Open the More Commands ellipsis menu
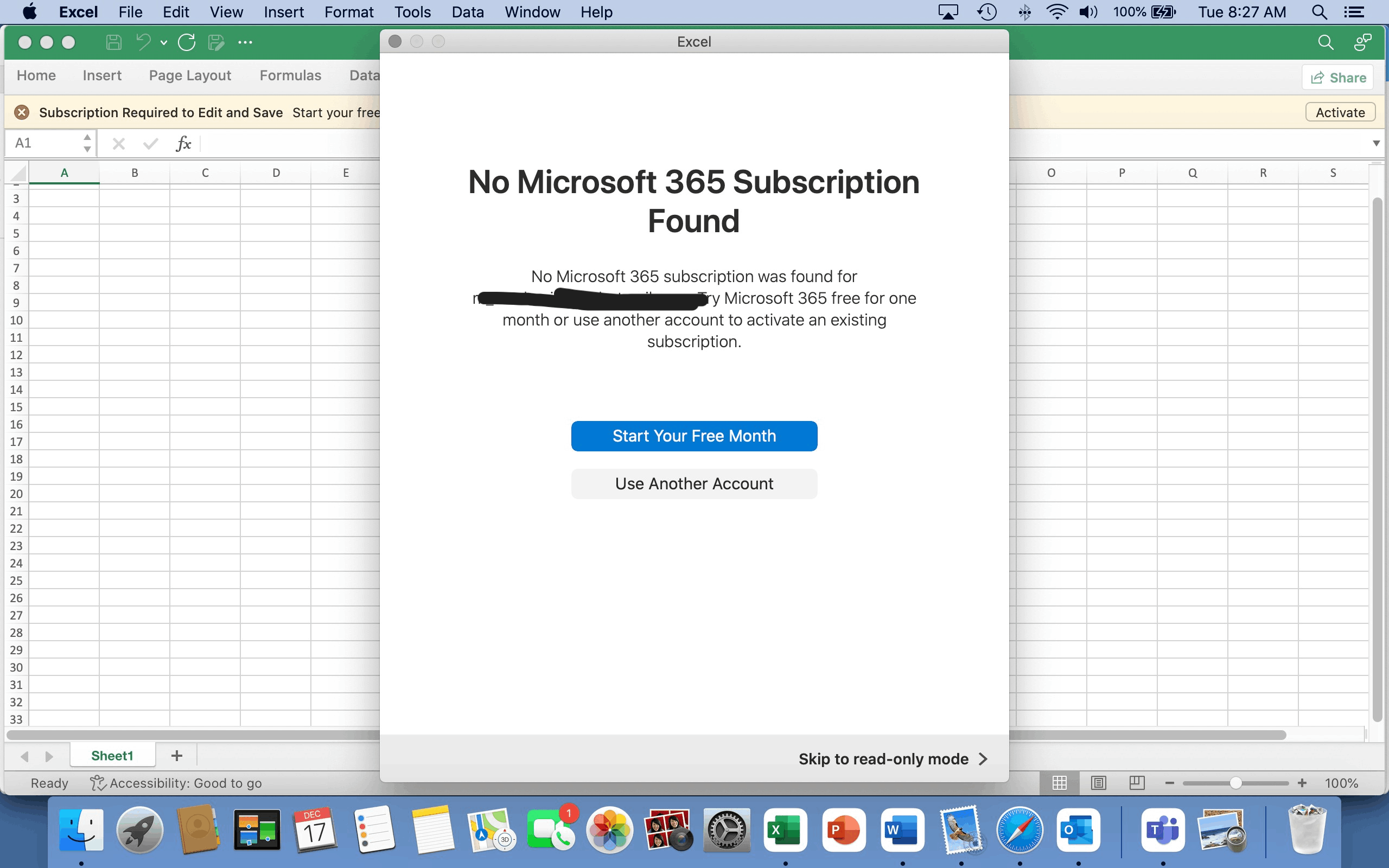The width and height of the screenshot is (1389, 868). click(246, 42)
